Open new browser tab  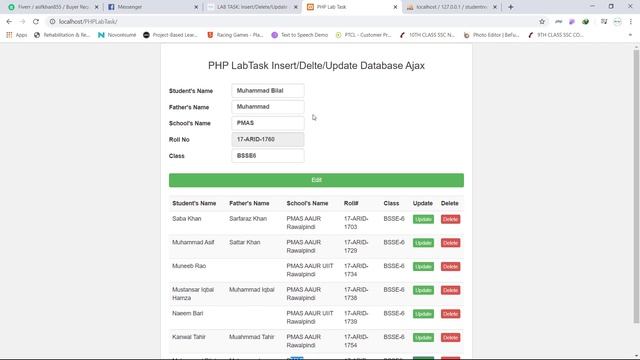point(511,7)
